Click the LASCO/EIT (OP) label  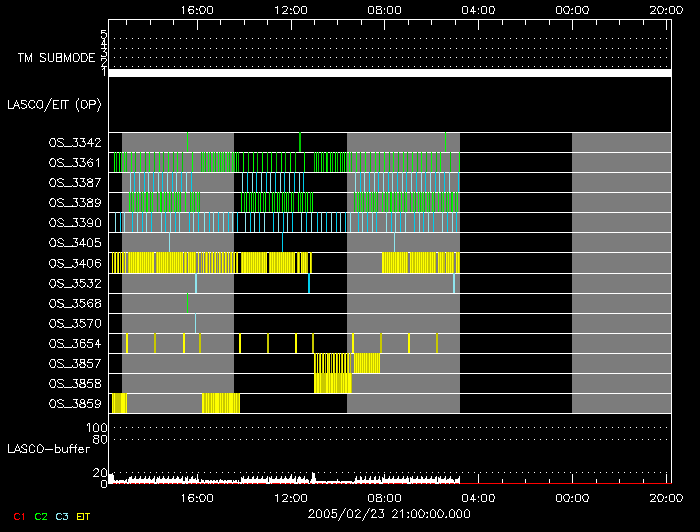click(54, 104)
